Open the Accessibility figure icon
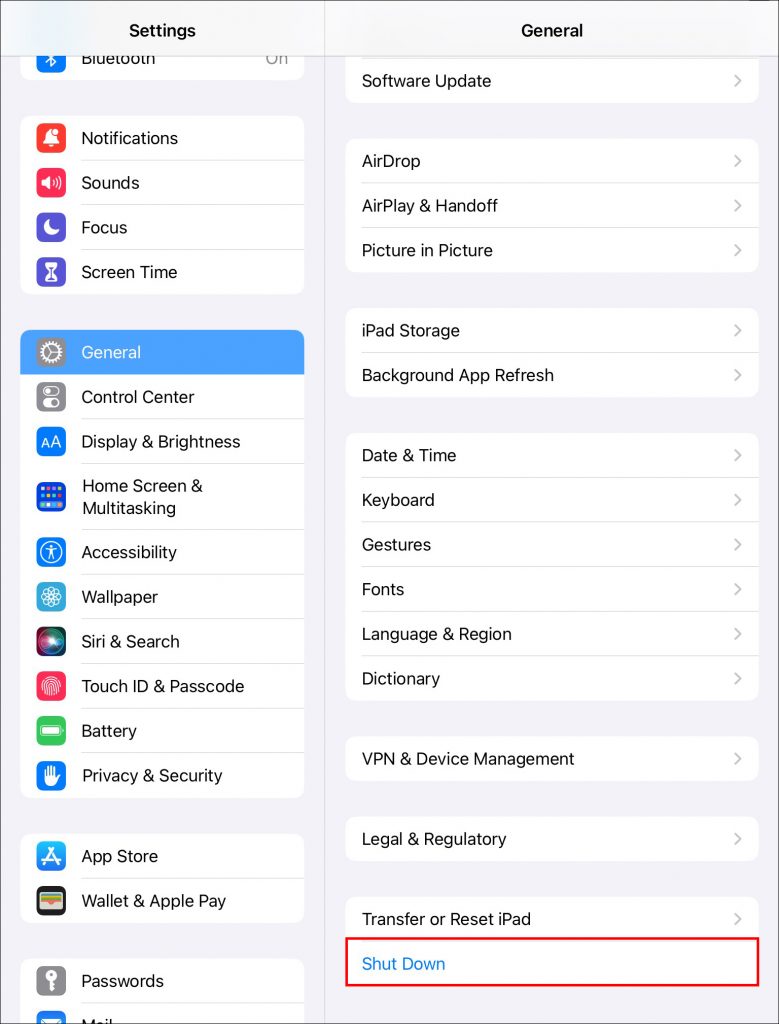This screenshot has width=779, height=1024. coord(51,552)
